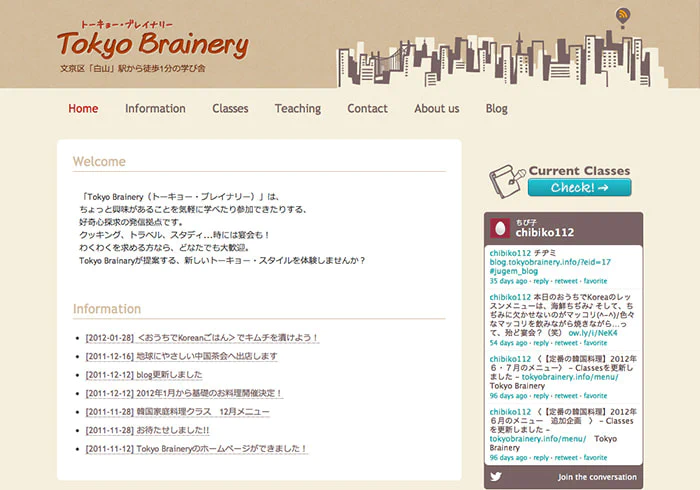700x490 pixels.
Task: Open the Contact page
Action: pos(367,108)
